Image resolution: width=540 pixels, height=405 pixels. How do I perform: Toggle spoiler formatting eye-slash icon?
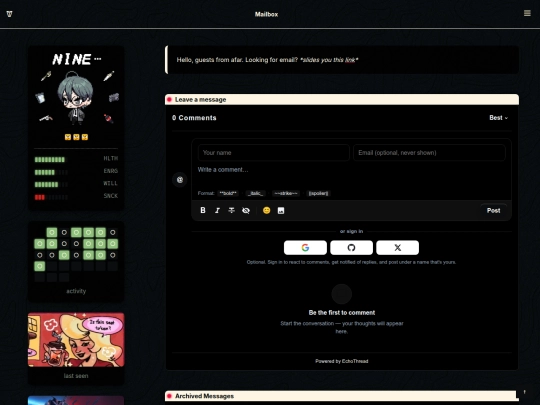coord(246,210)
